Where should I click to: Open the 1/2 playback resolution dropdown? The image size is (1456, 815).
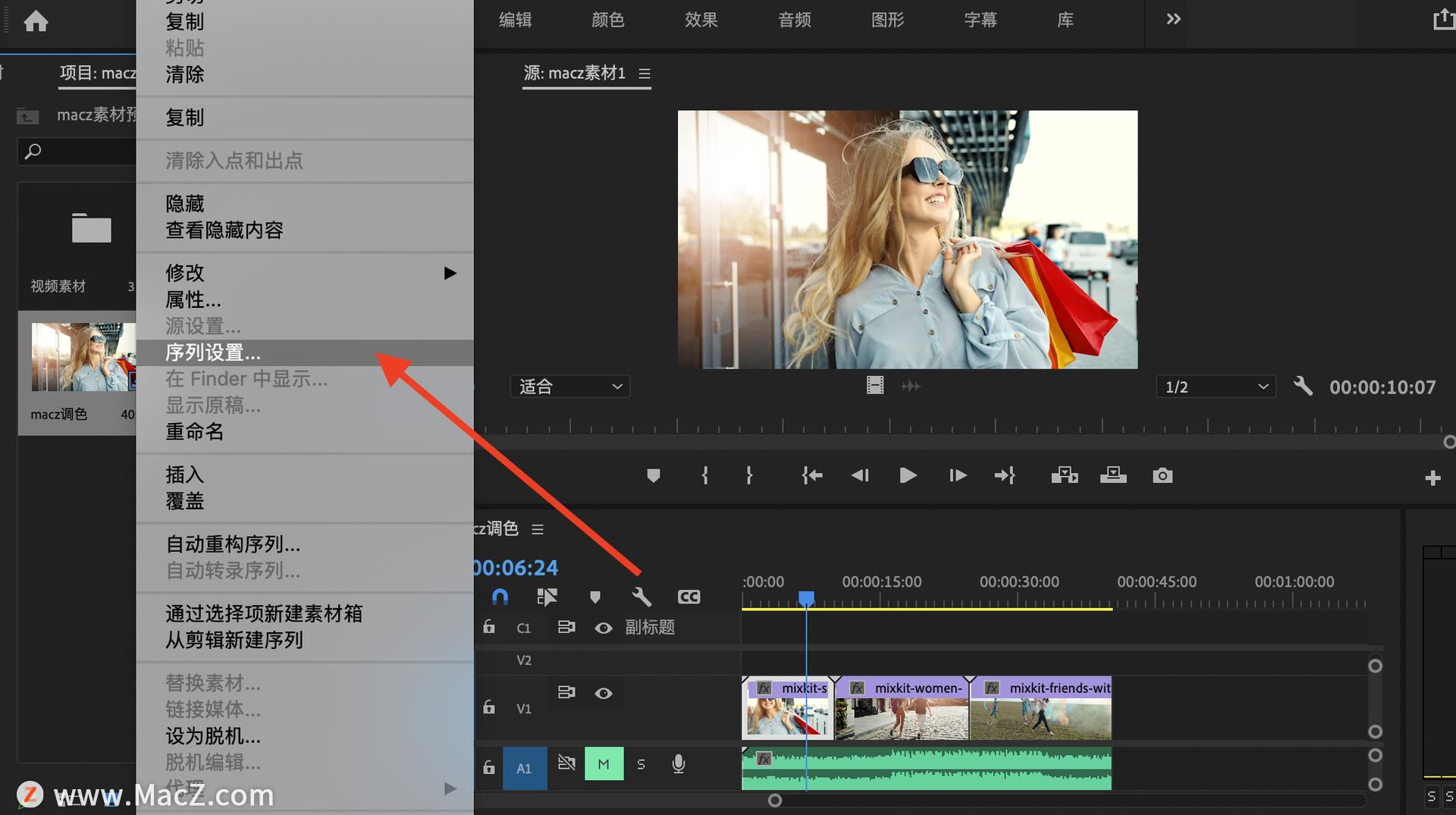pos(1215,386)
